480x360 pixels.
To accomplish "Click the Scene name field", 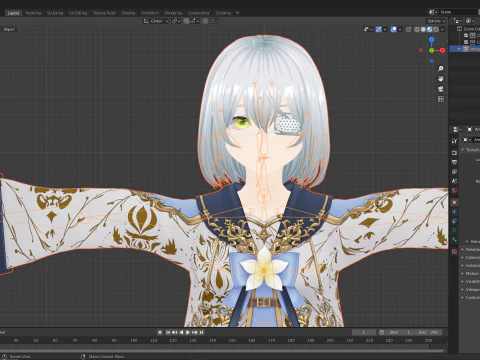I will click(459, 12).
